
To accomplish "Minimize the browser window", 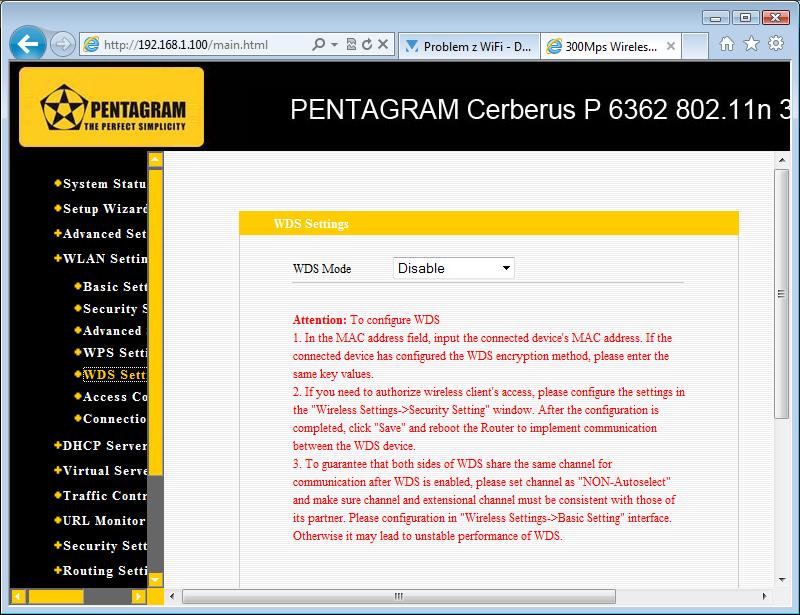I will (x=716, y=17).
